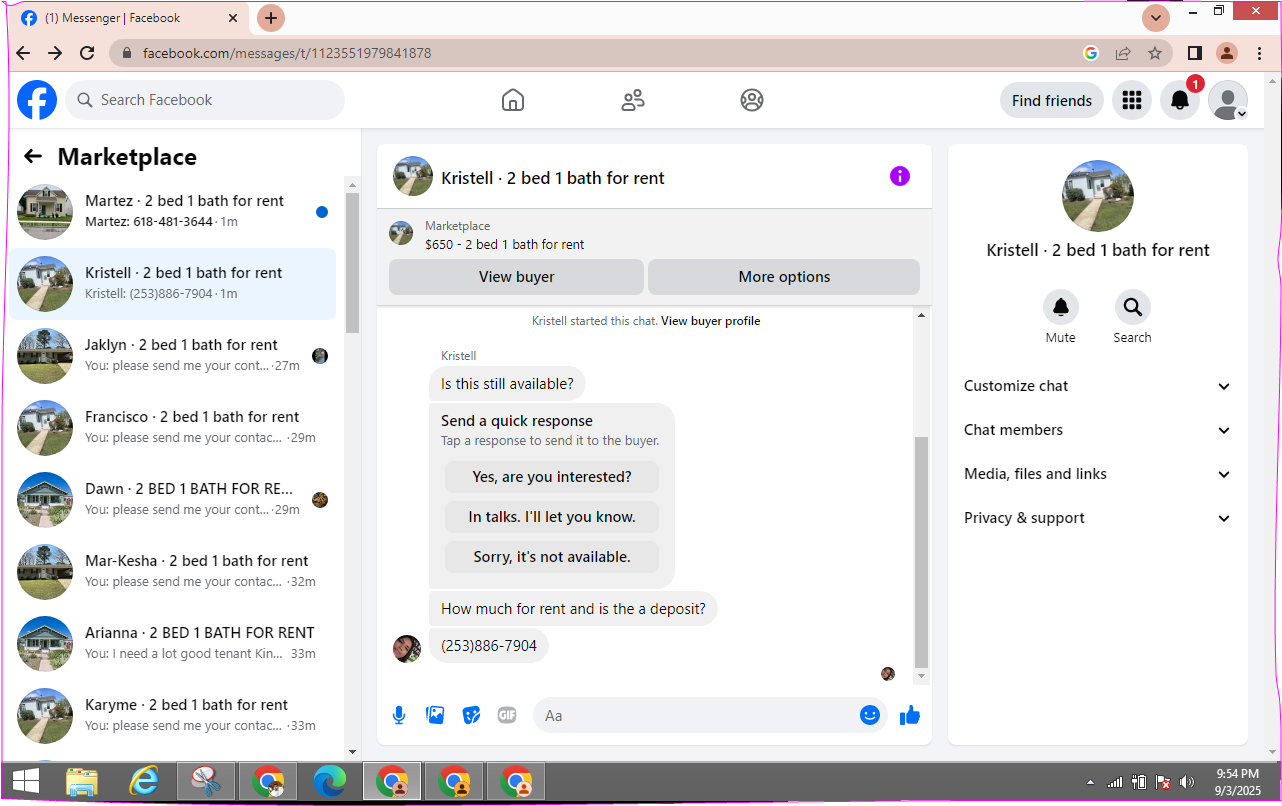Expand Media, files and links section
The width and height of the screenshot is (1282, 806).
tap(1098, 474)
